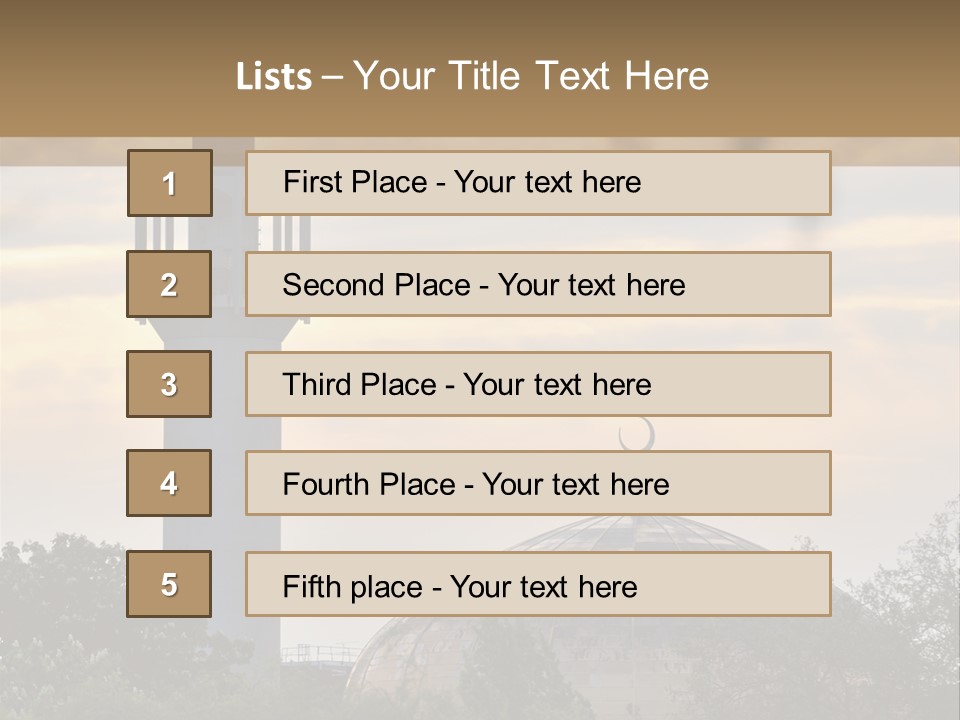960x720 pixels.
Task: Click the "Third Place" text bar
Action: (538, 384)
